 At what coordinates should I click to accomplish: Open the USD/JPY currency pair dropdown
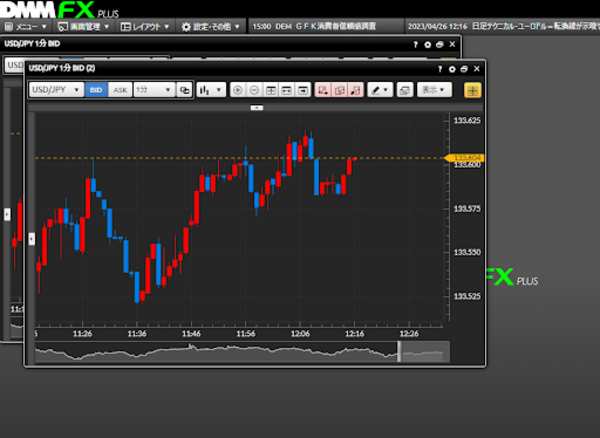[56, 89]
